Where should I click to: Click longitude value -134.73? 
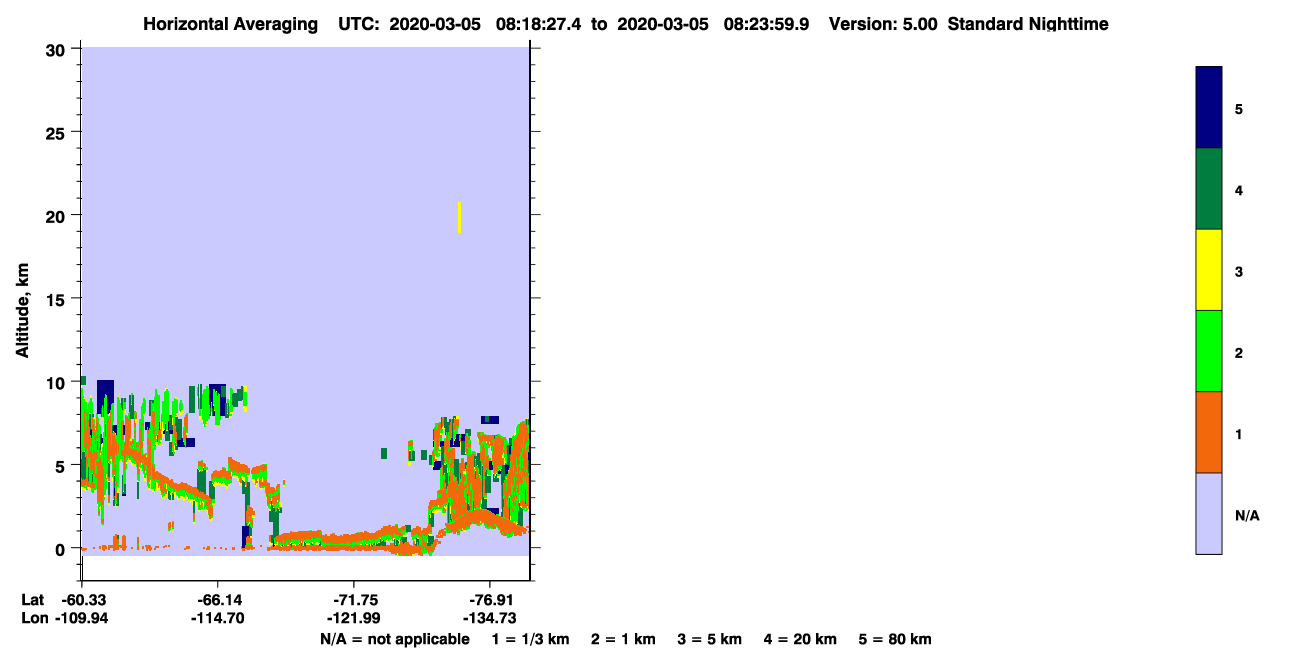(x=488, y=618)
